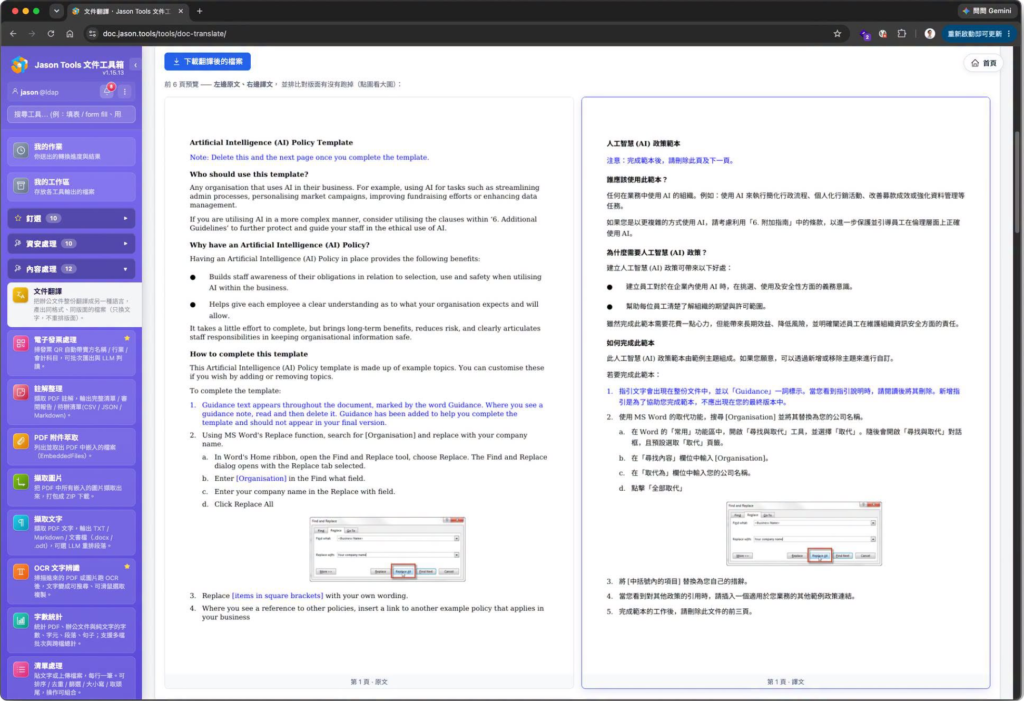Open the OCR 文字辨識 icon tool
This screenshot has height=701, width=1024.
coord(20,572)
